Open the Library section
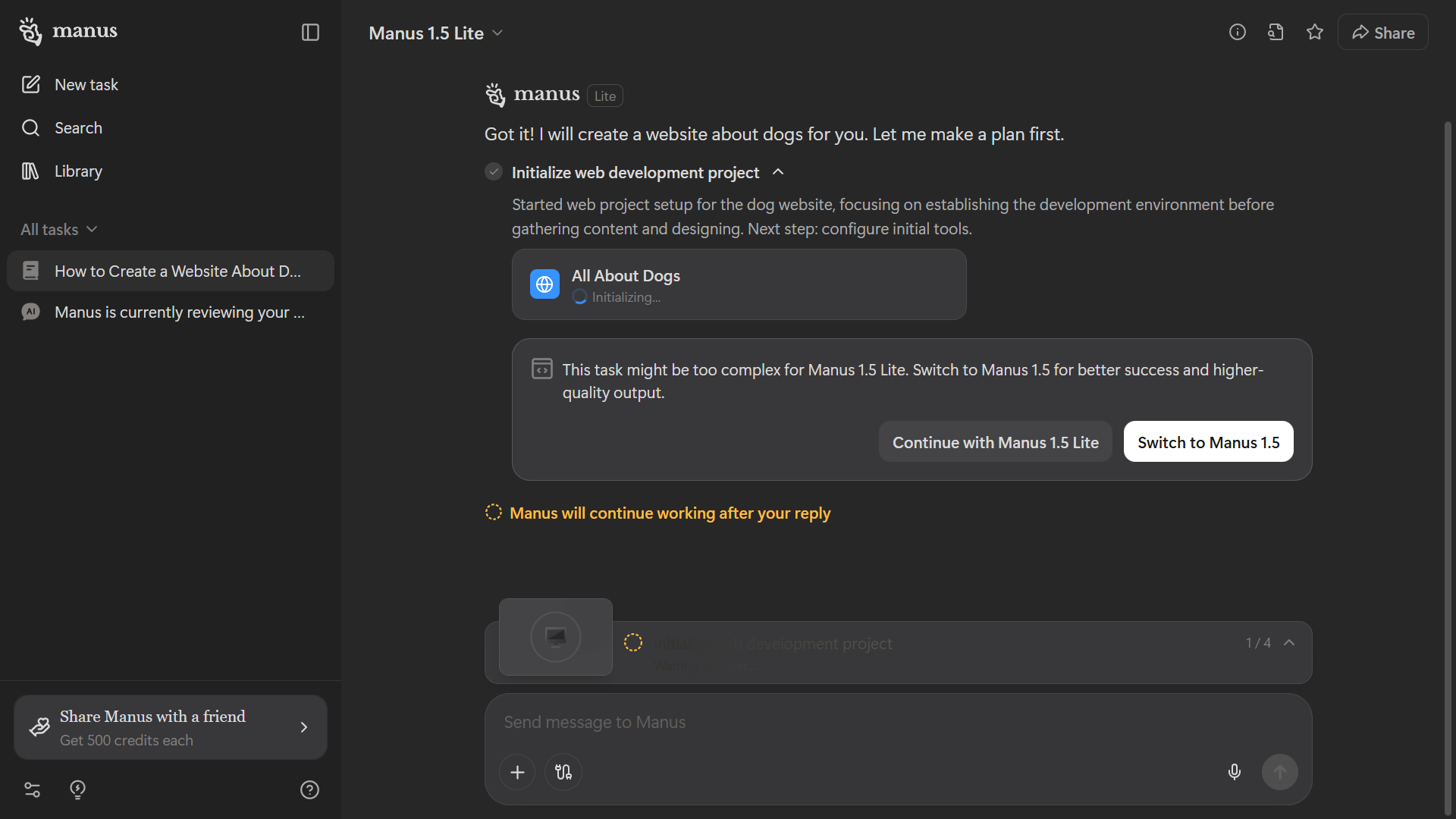Viewport: 1456px width, 819px height. point(79,171)
